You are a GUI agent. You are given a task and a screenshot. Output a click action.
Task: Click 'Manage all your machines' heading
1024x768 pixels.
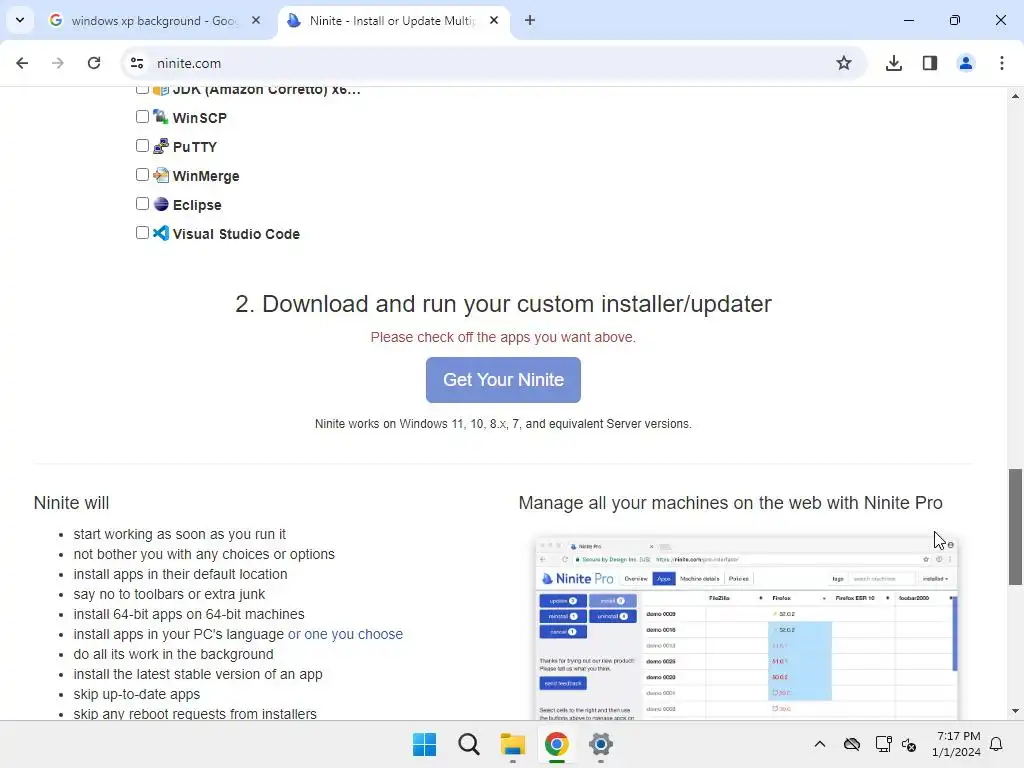730,503
